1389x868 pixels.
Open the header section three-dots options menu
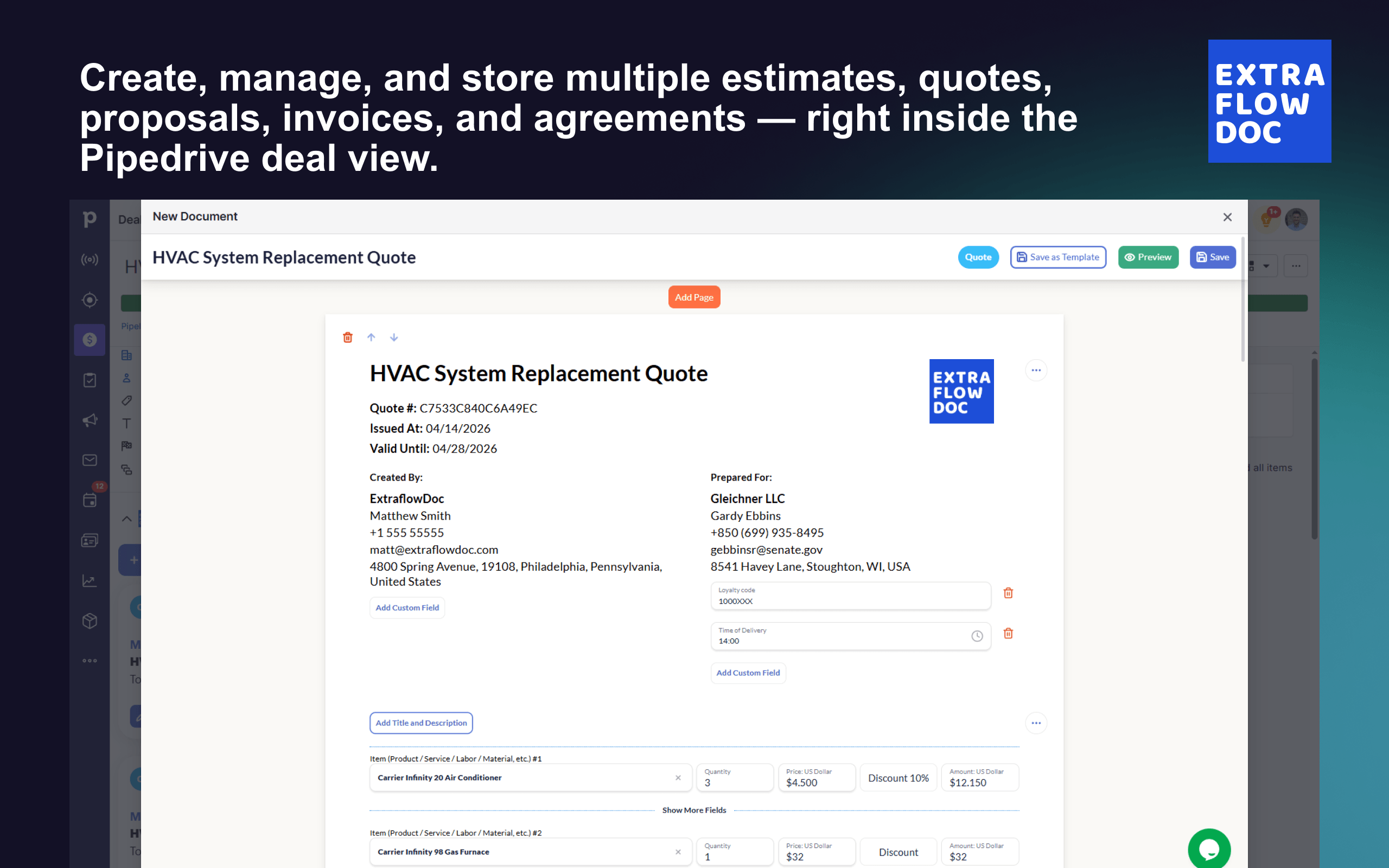[1036, 371]
